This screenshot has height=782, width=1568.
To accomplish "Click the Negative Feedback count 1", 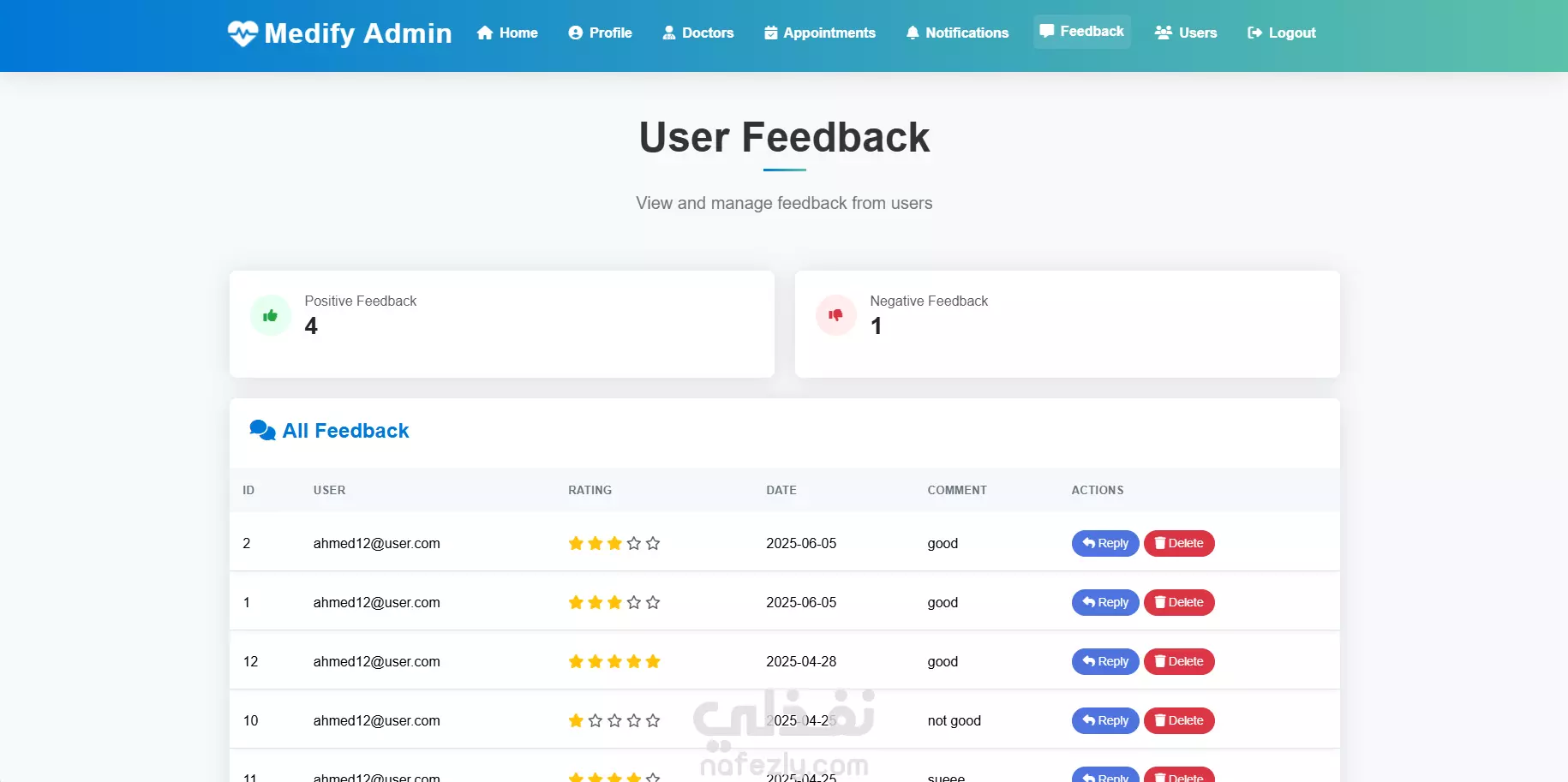I will 876,326.
